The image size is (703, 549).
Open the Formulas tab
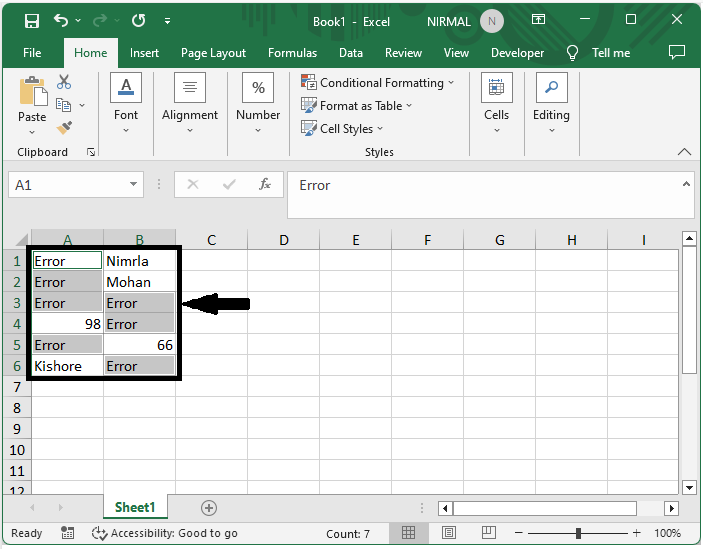click(x=292, y=53)
